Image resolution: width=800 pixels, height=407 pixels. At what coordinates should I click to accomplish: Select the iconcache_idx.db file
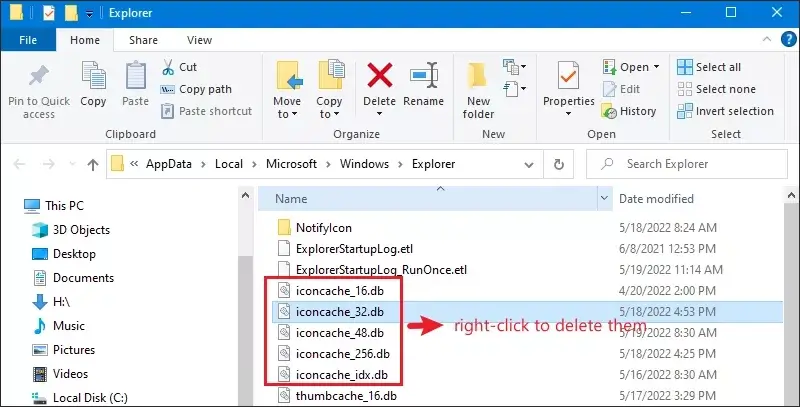coord(333,375)
